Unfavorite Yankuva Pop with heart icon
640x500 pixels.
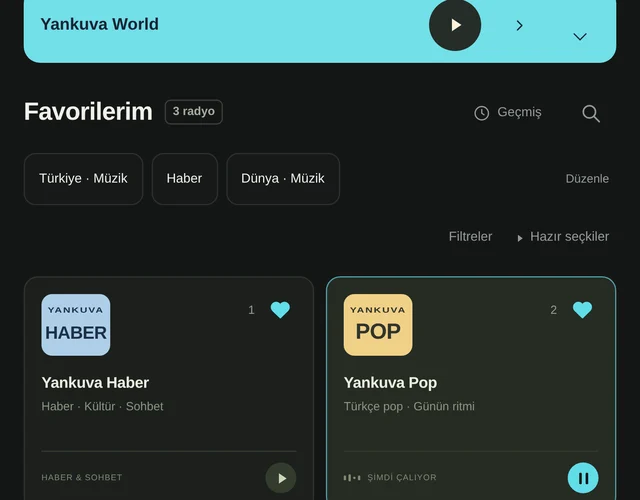point(582,310)
